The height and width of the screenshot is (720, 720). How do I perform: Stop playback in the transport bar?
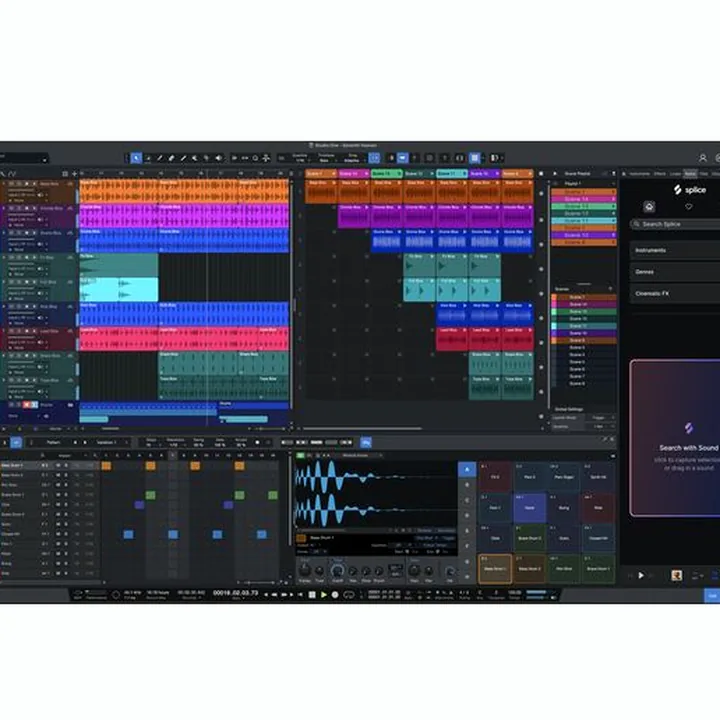[x=312, y=595]
